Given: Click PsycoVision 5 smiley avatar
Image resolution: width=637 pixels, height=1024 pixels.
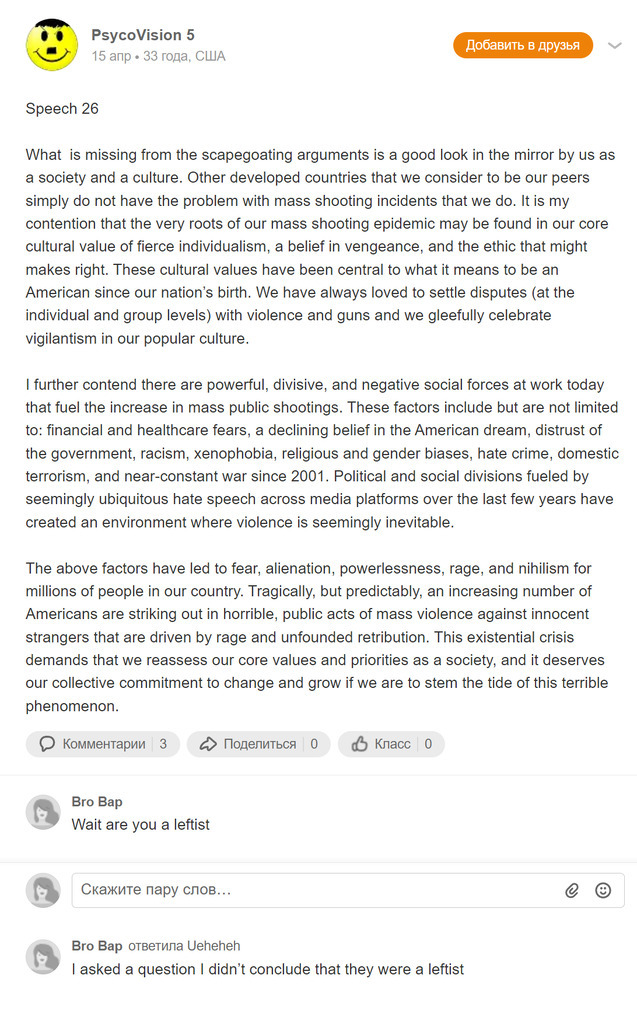Looking at the screenshot, I should pyautogui.click(x=52, y=45).
